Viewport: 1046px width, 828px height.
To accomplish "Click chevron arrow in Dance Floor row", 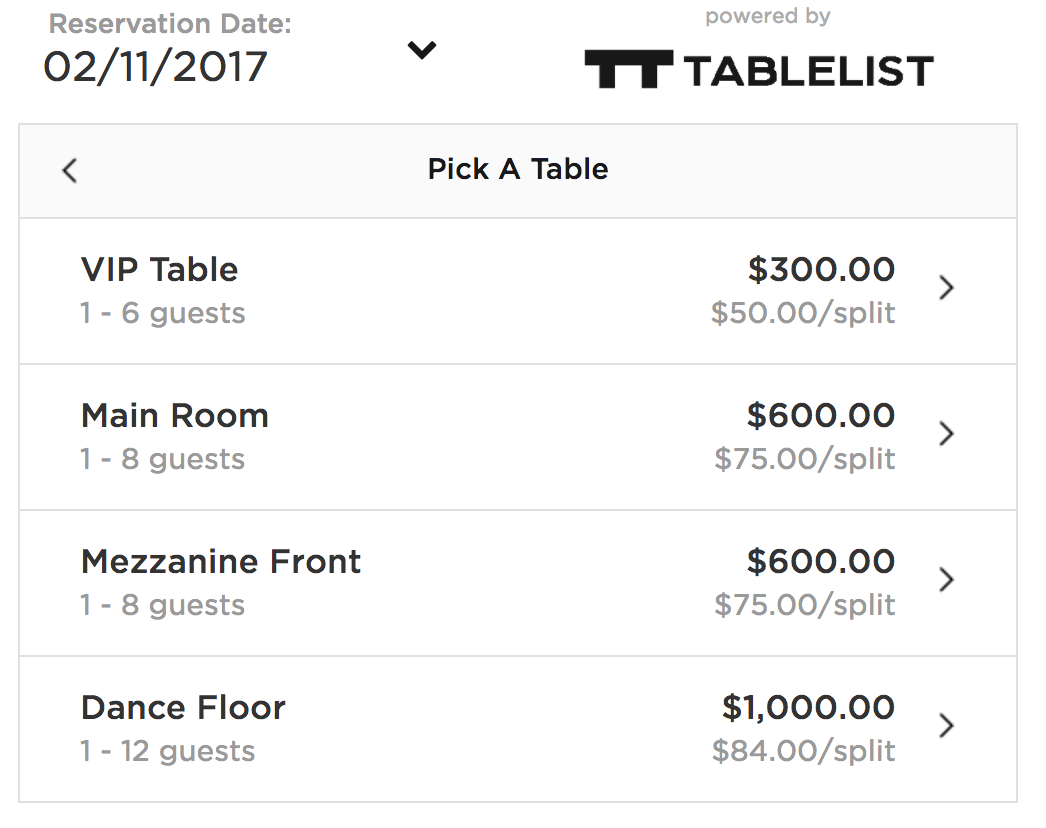I will (946, 726).
